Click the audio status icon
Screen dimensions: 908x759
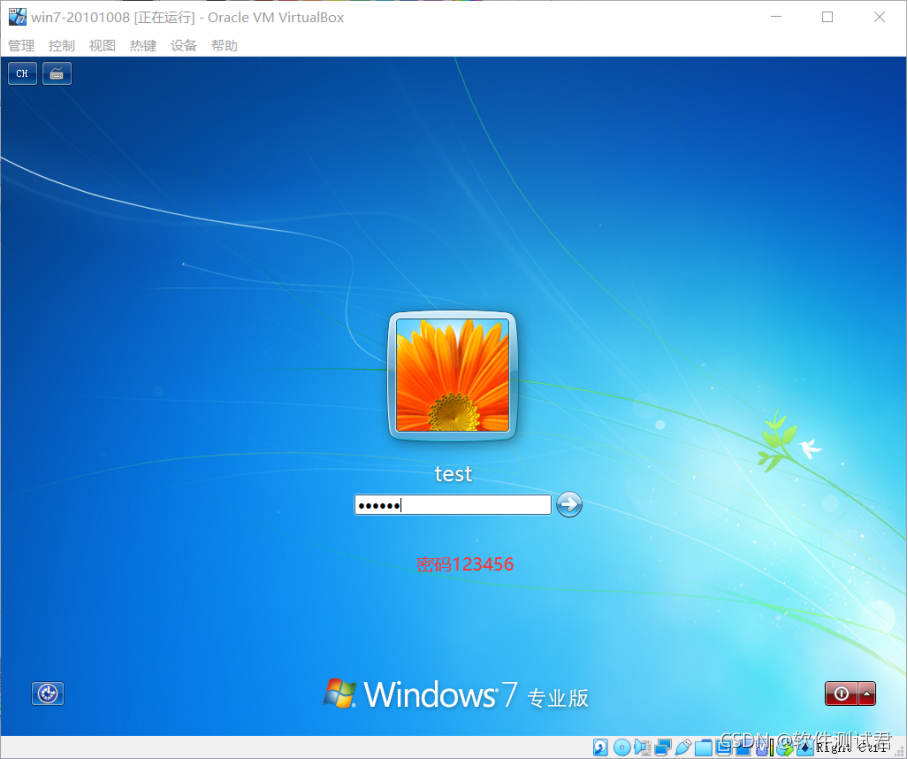point(642,747)
